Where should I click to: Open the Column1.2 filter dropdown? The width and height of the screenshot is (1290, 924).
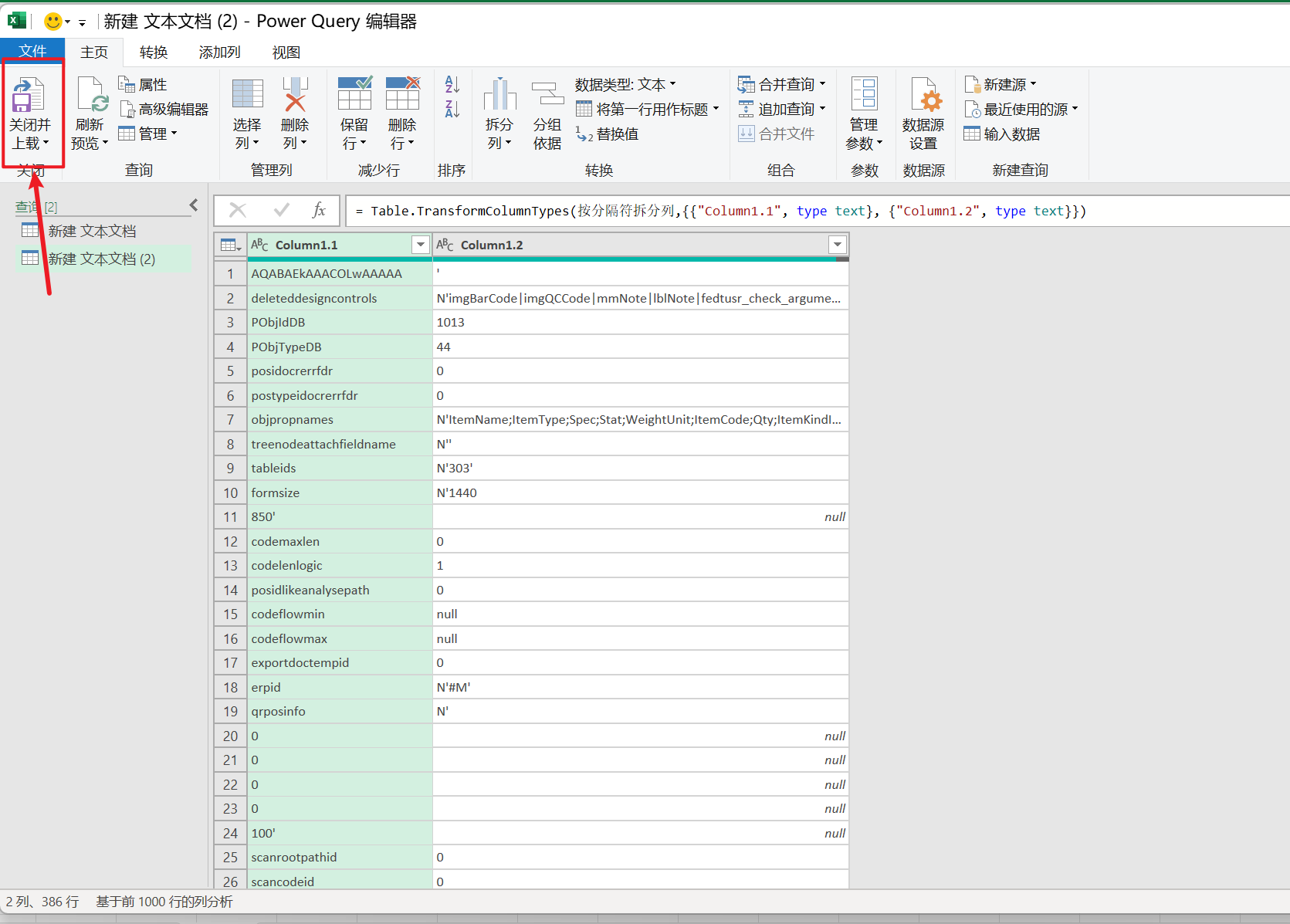837,245
